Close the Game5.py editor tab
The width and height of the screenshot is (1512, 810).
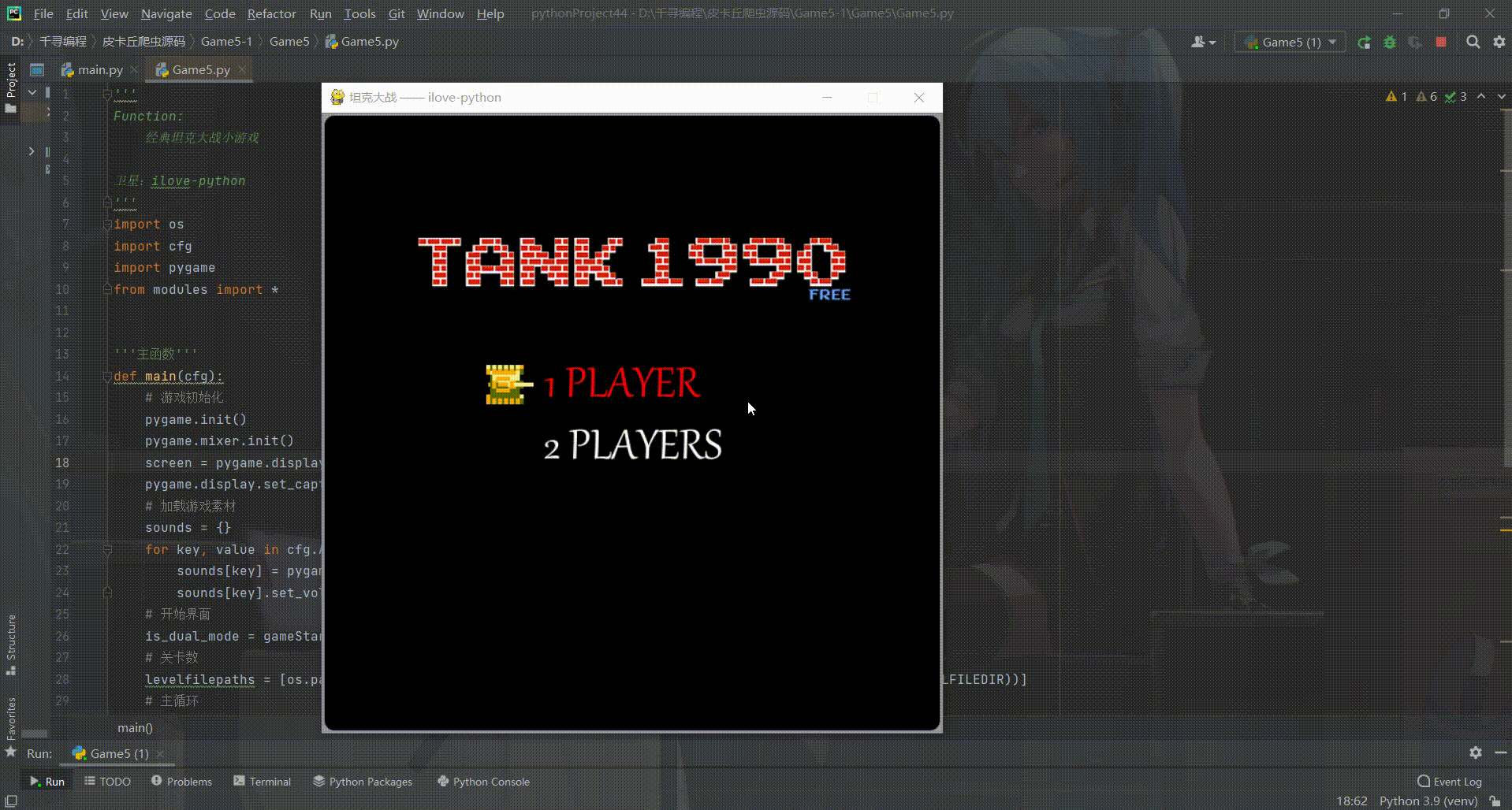(x=242, y=70)
